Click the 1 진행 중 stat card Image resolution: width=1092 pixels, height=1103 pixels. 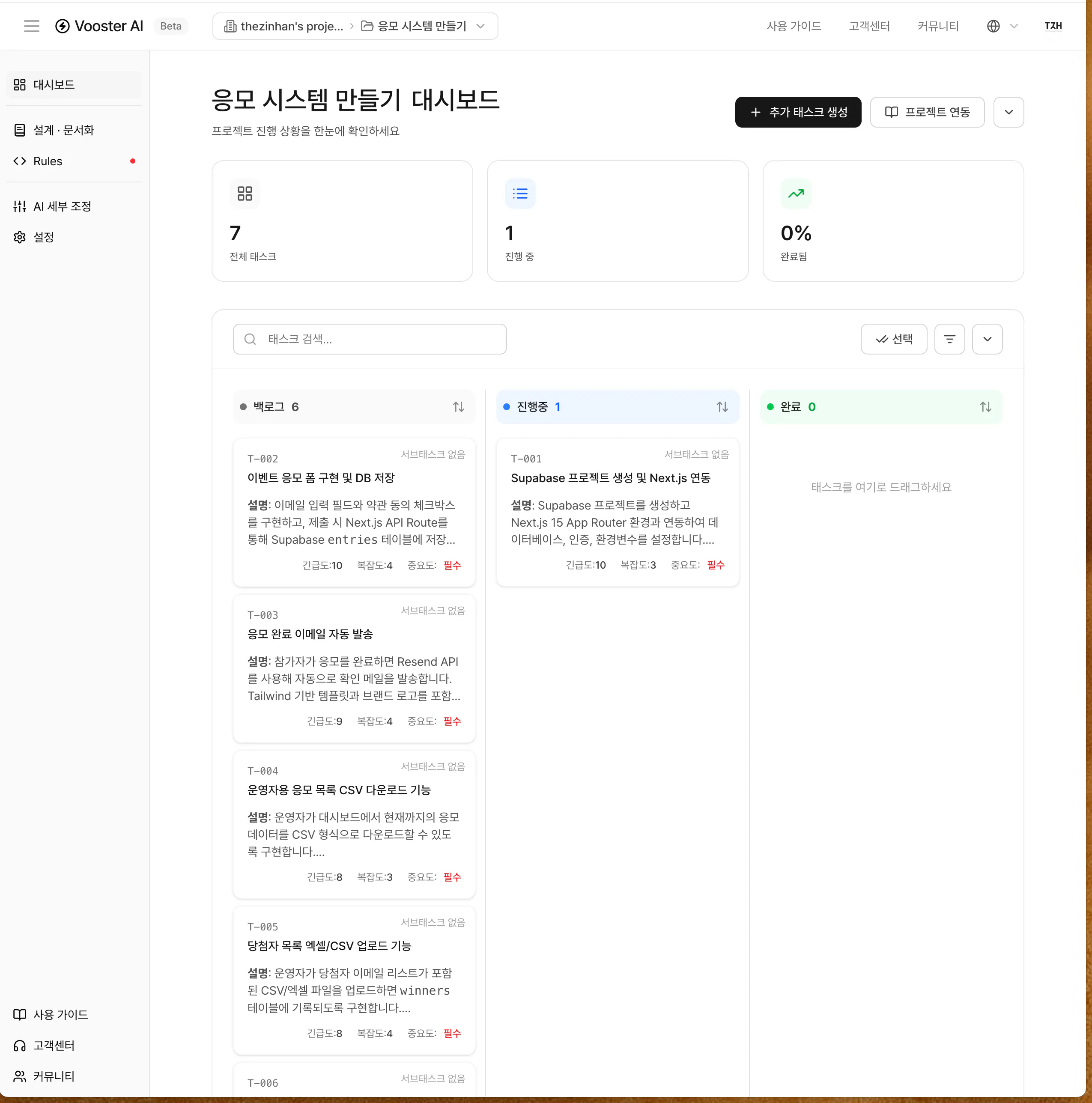click(618, 221)
